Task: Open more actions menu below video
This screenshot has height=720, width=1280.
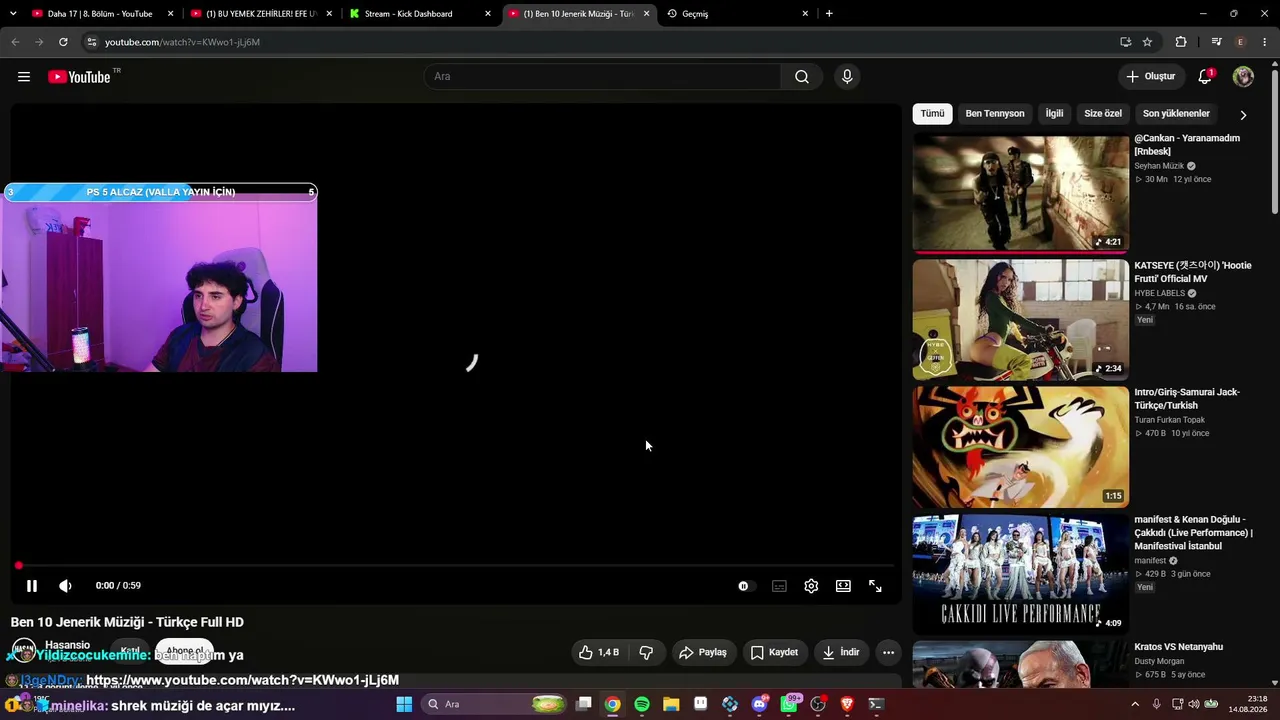Action: [888, 652]
